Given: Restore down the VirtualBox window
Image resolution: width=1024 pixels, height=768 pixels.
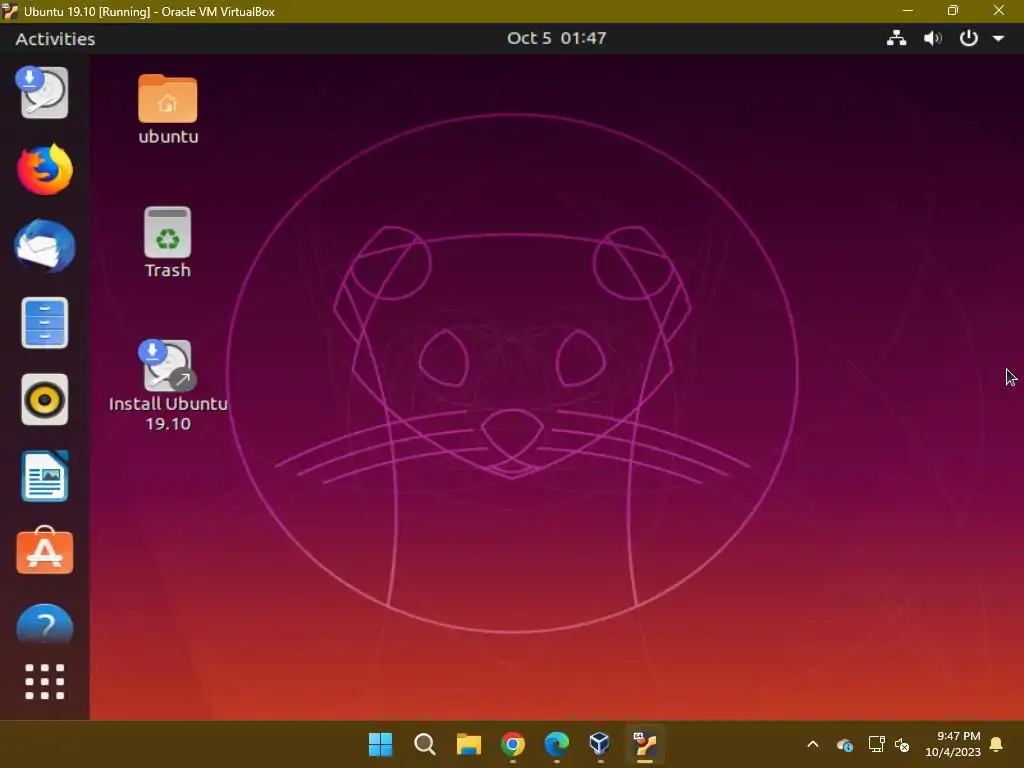Looking at the screenshot, I should click(x=953, y=10).
